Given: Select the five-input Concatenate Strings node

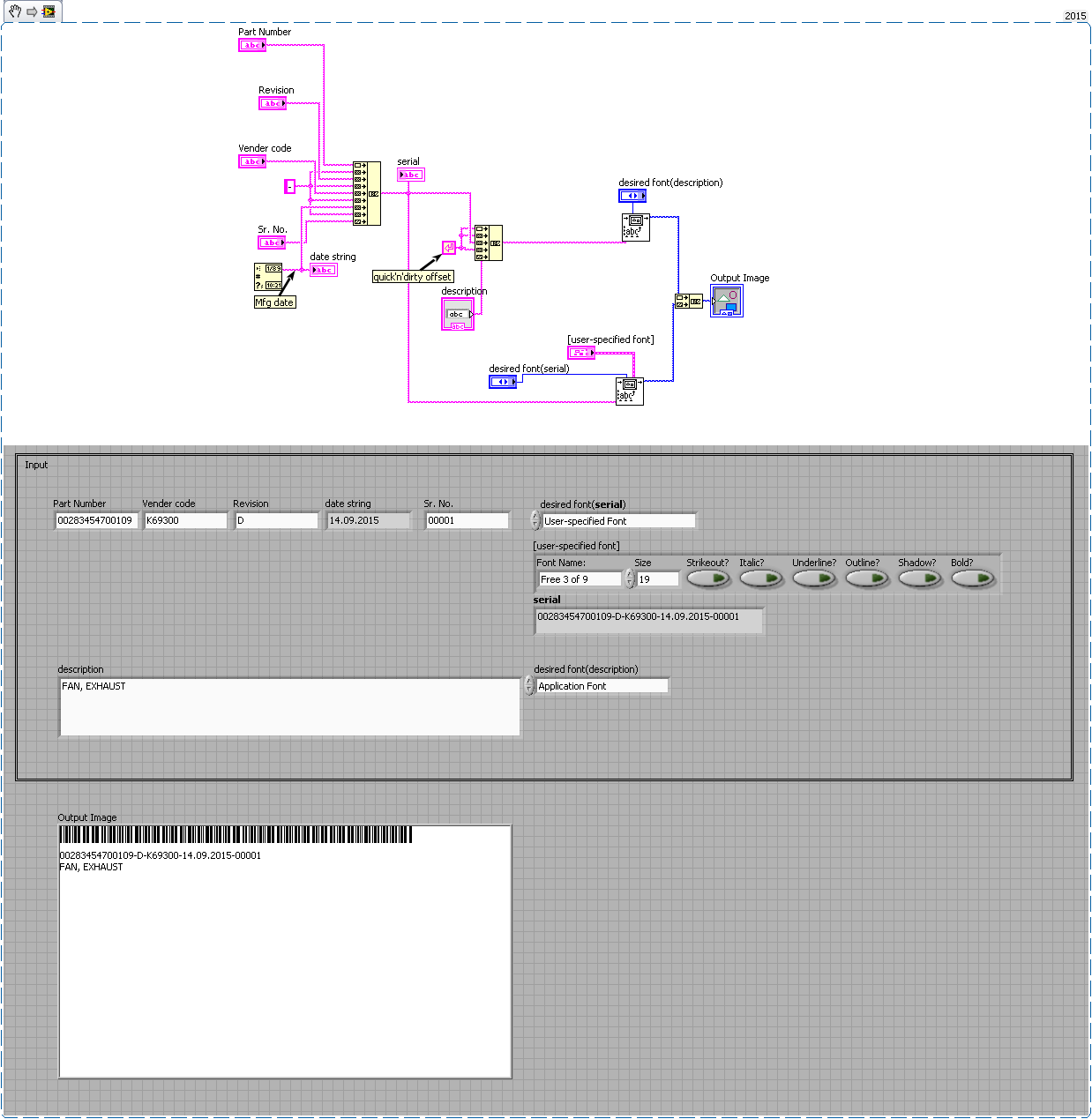Looking at the screenshot, I should click(x=489, y=242).
